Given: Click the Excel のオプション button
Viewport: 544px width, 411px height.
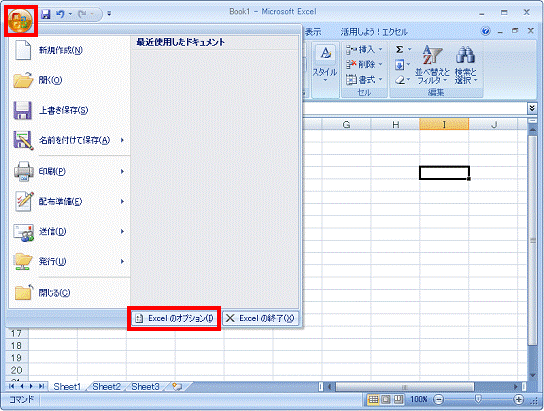Looking at the screenshot, I should [x=174, y=318].
